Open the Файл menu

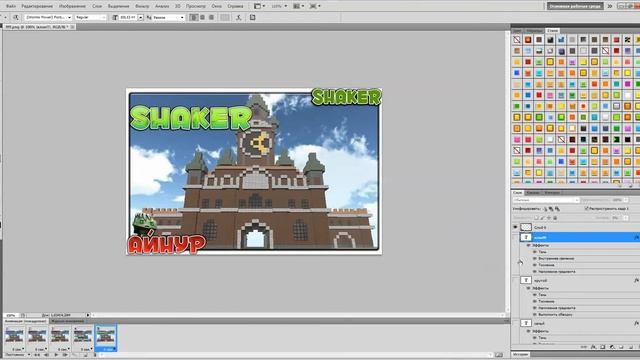(x=11, y=6)
